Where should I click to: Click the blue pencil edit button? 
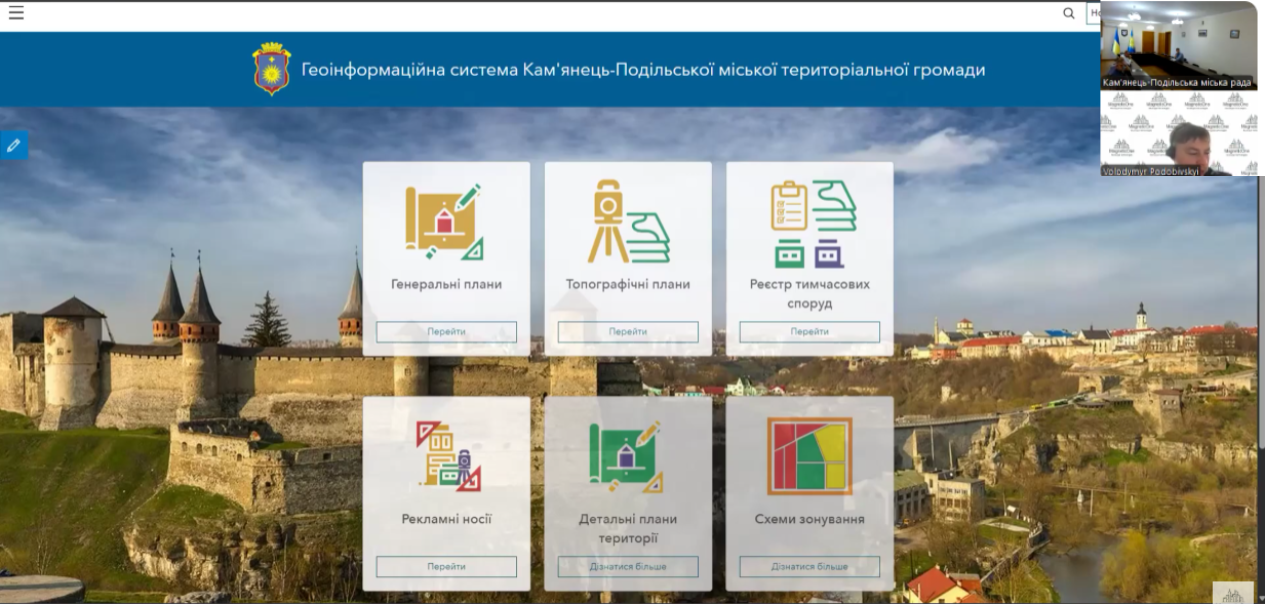[x=13, y=145]
